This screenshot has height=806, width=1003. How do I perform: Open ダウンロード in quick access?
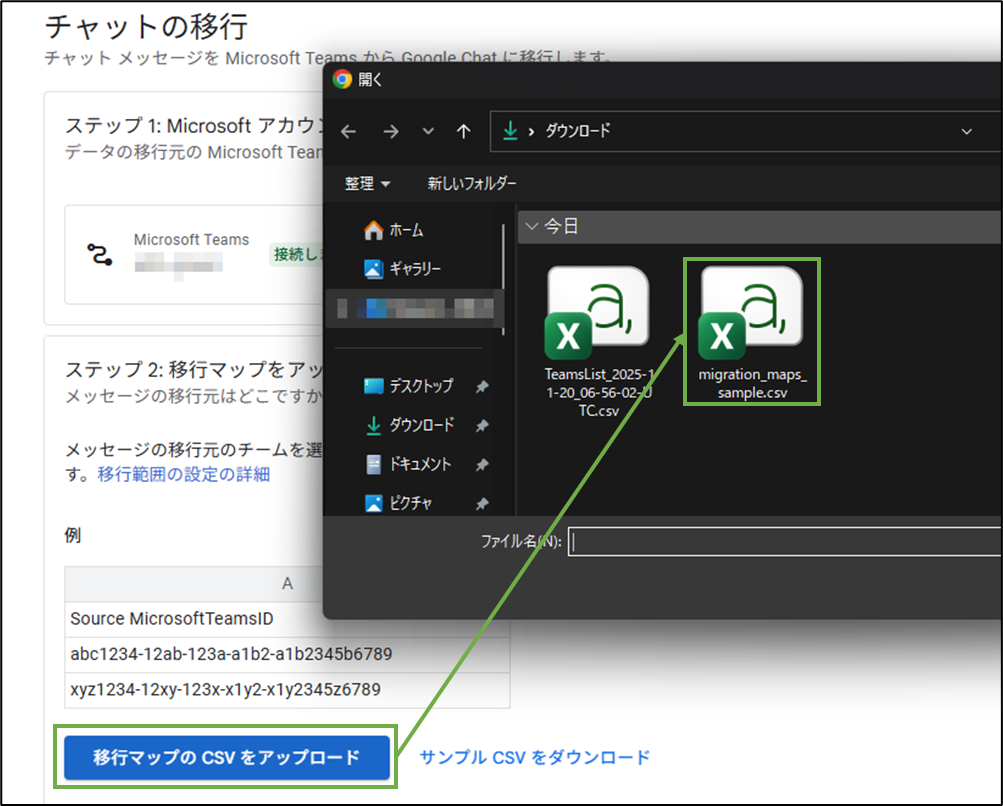point(409,425)
